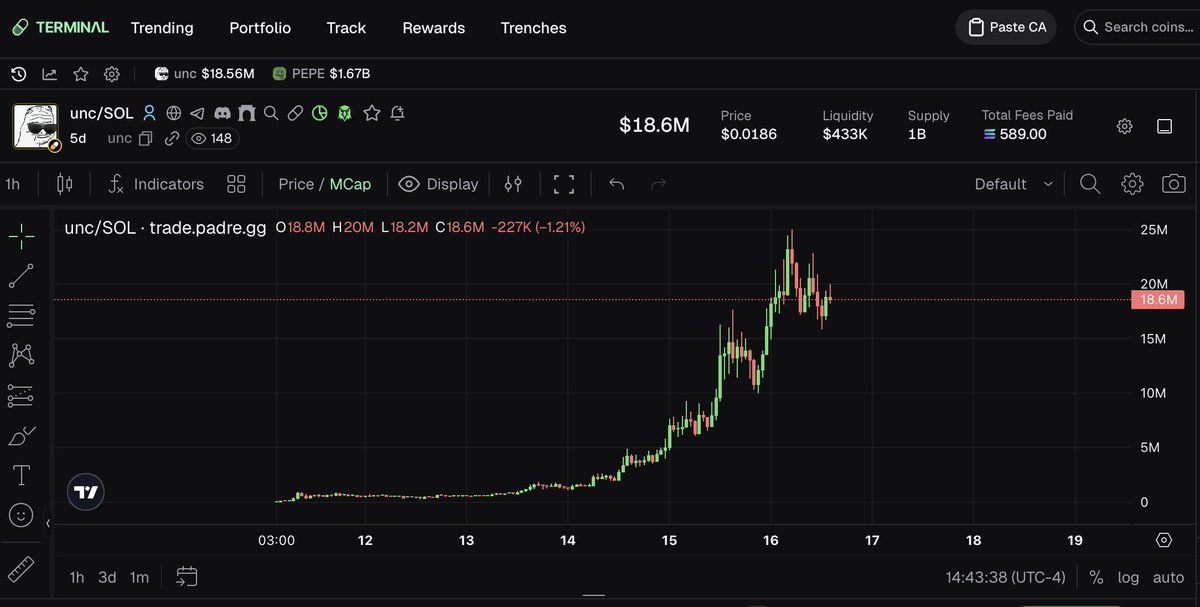Open the Discord link for unc
Image resolution: width=1200 pixels, height=607 pixels.
coord(222,113)
